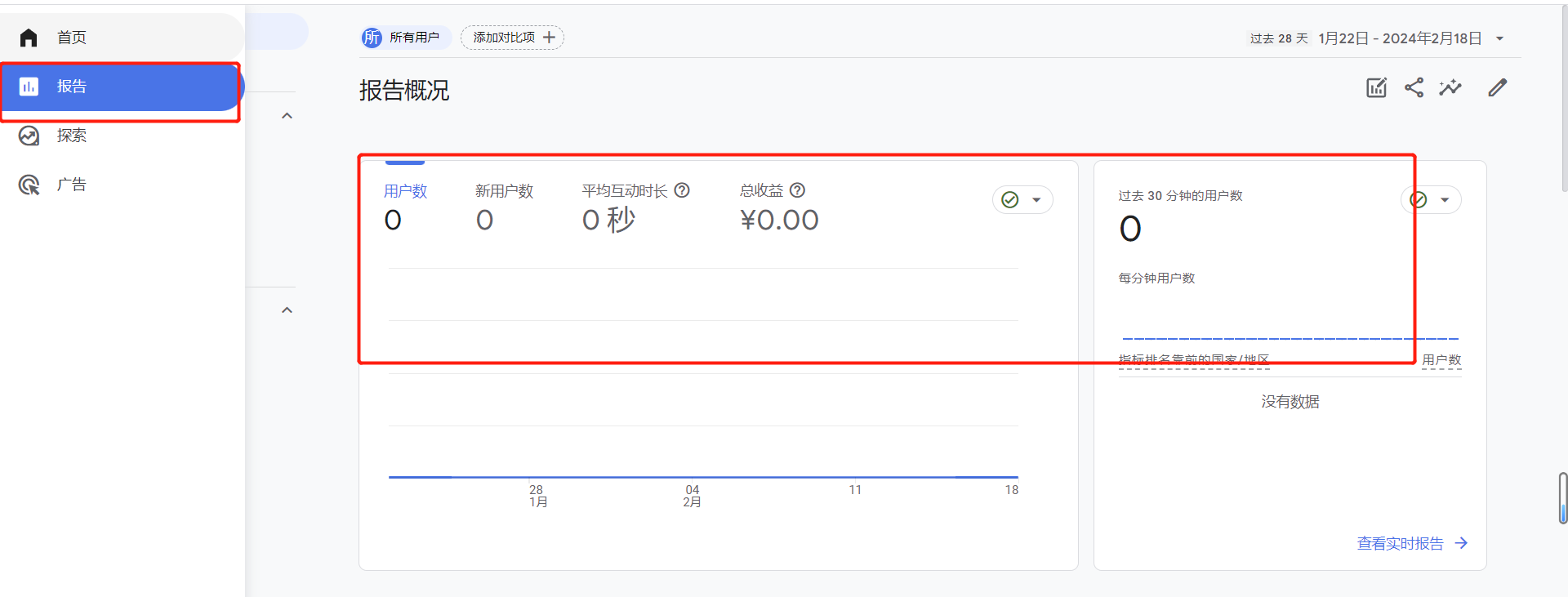Click the 过去 30 分钟的用户数 heading

click(1180, 196)
